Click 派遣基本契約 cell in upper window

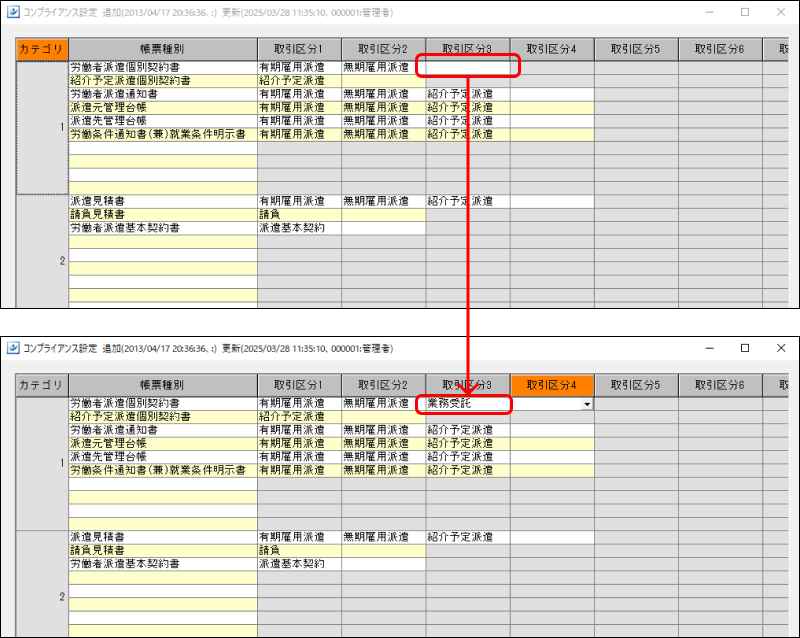299,228
